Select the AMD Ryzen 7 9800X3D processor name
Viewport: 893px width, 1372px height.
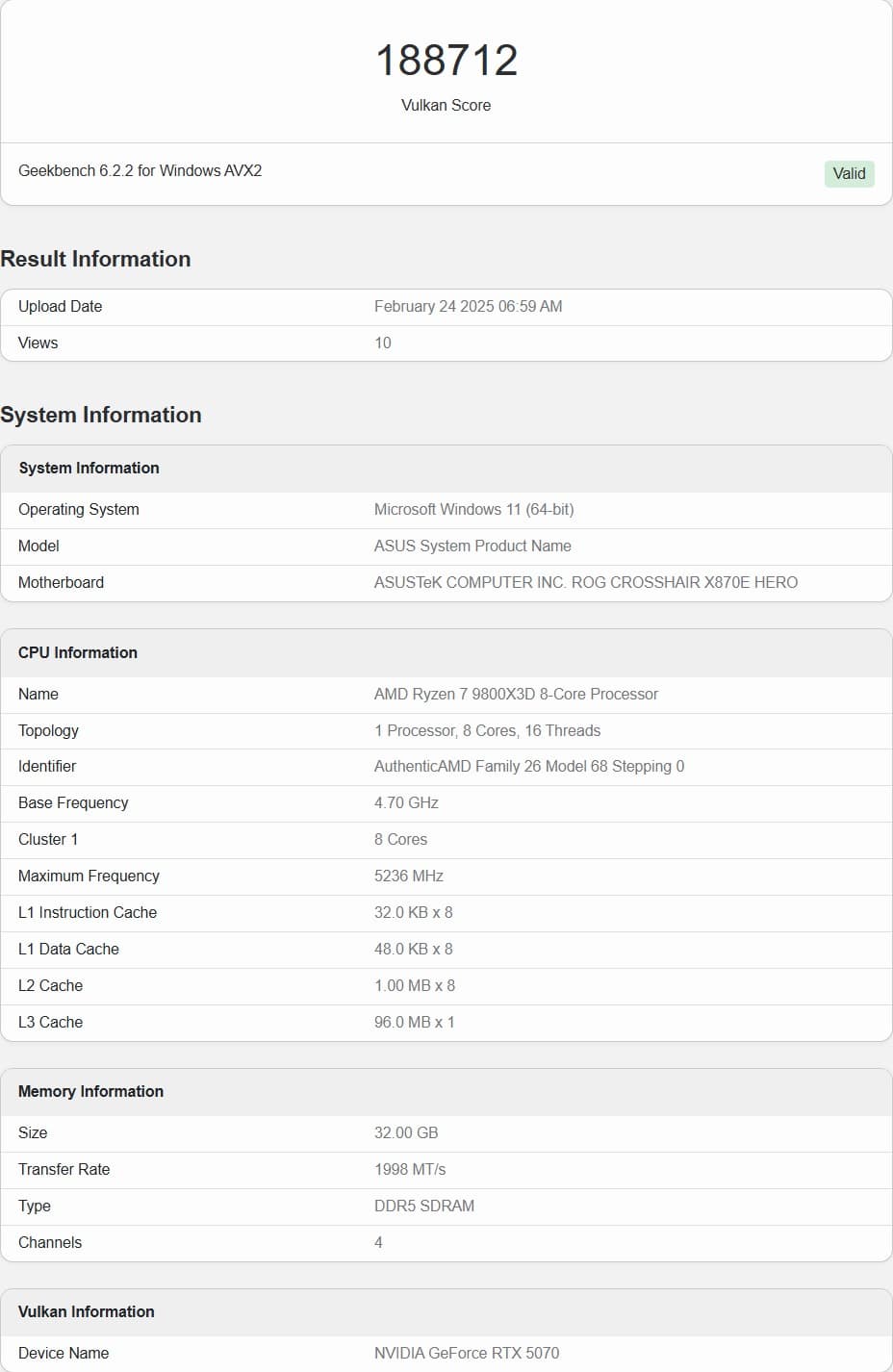[516, 694]
